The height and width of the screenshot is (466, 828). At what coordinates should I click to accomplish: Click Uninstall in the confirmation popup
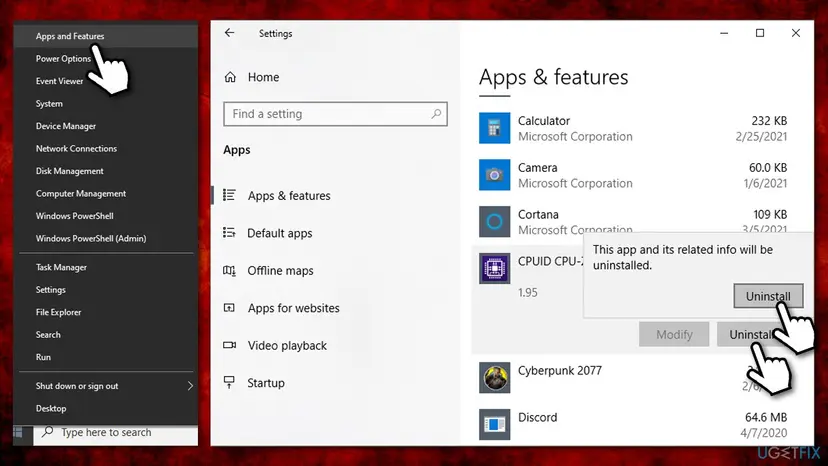(768, 296)
